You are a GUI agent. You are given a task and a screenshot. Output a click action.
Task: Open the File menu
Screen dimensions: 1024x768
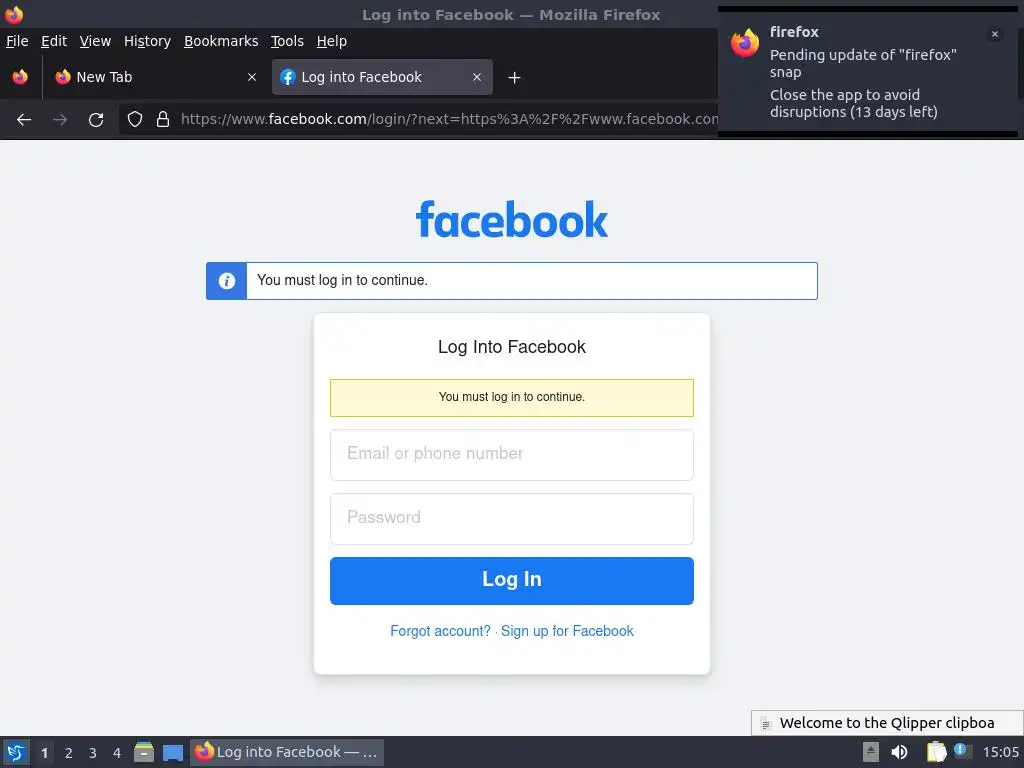(x=17, y=41)
